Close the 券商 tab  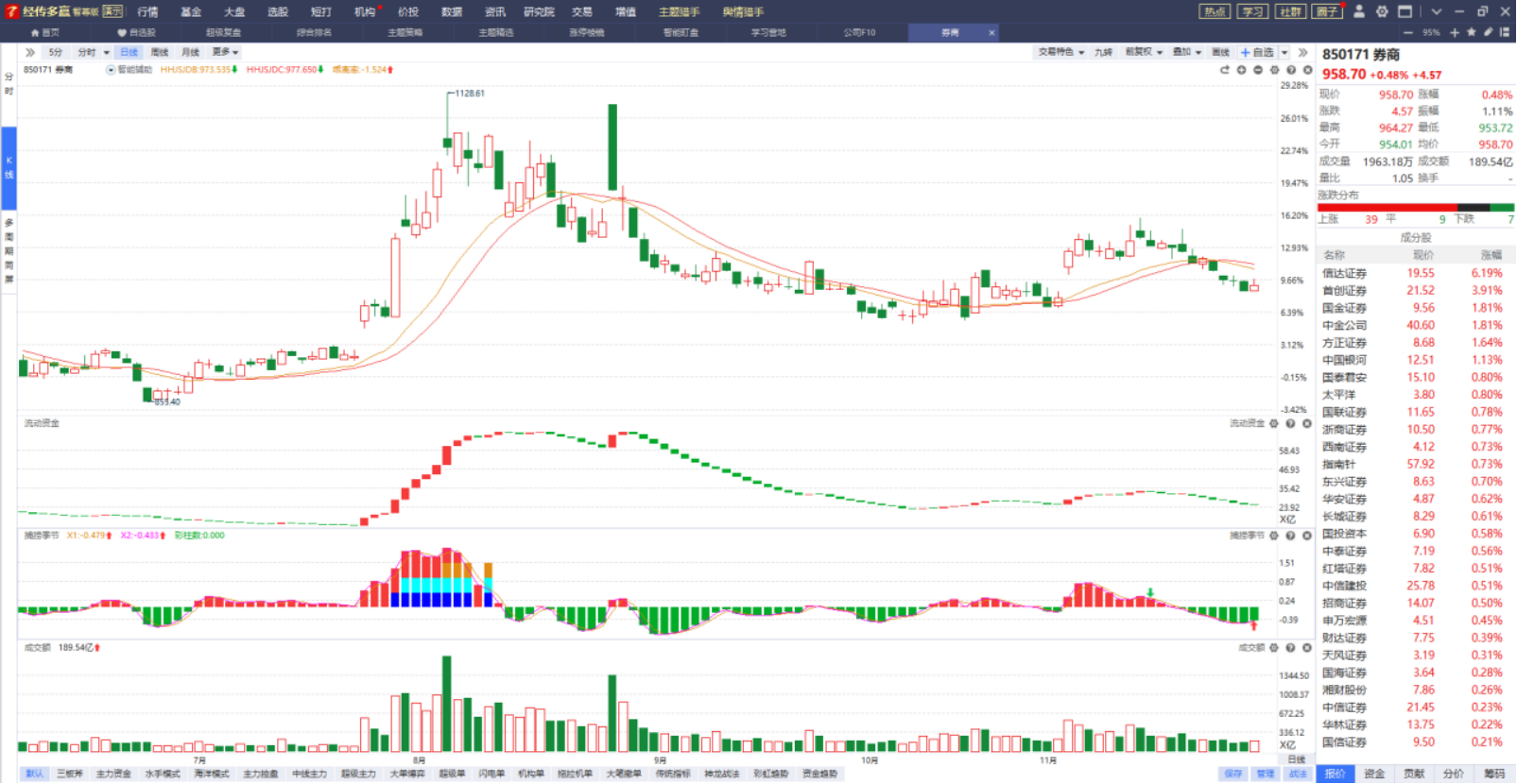991,32
